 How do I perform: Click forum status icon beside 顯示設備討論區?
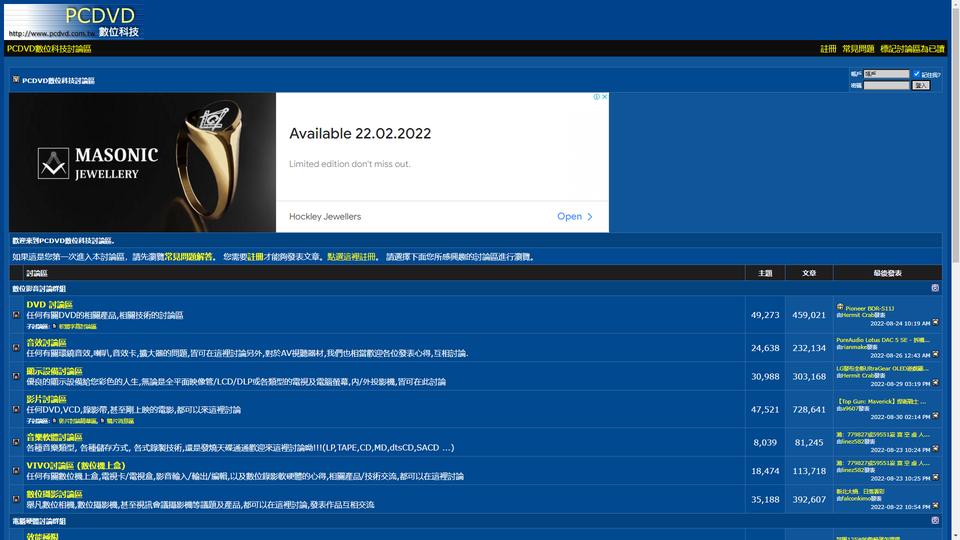click(x=16, y=376)
